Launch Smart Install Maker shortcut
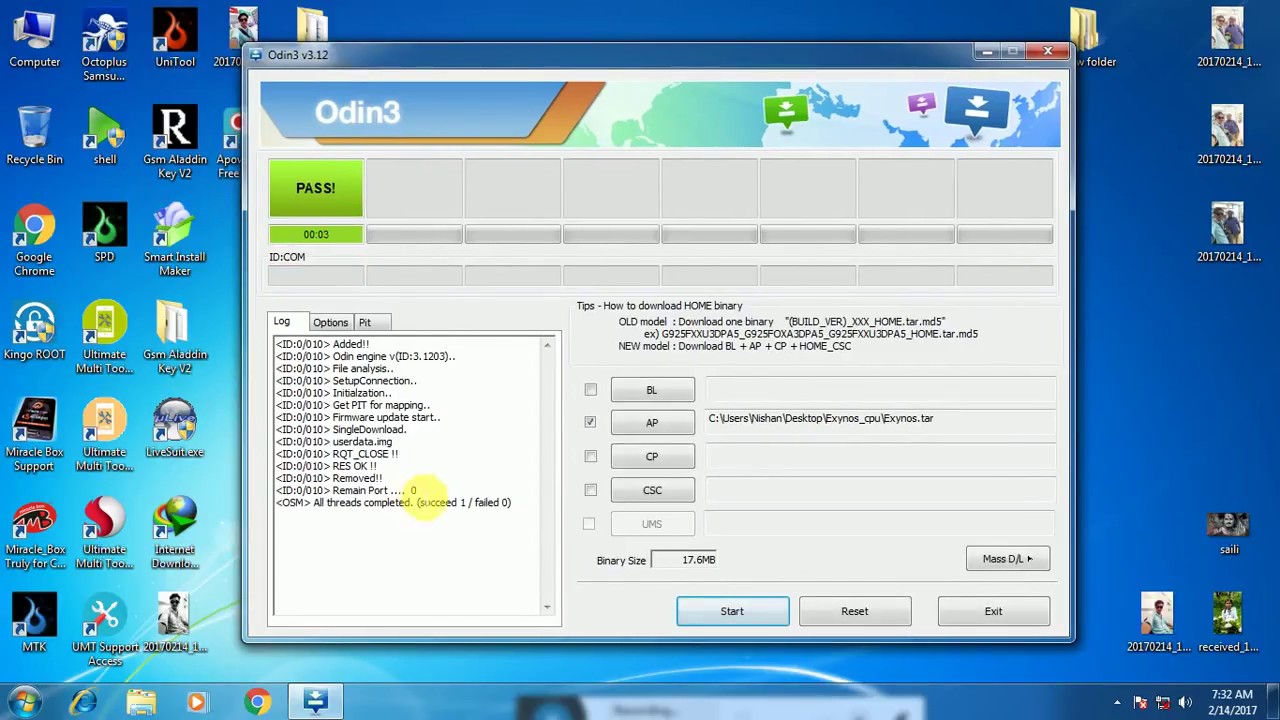Screen dimensions: 1280x720 (175, 240)
